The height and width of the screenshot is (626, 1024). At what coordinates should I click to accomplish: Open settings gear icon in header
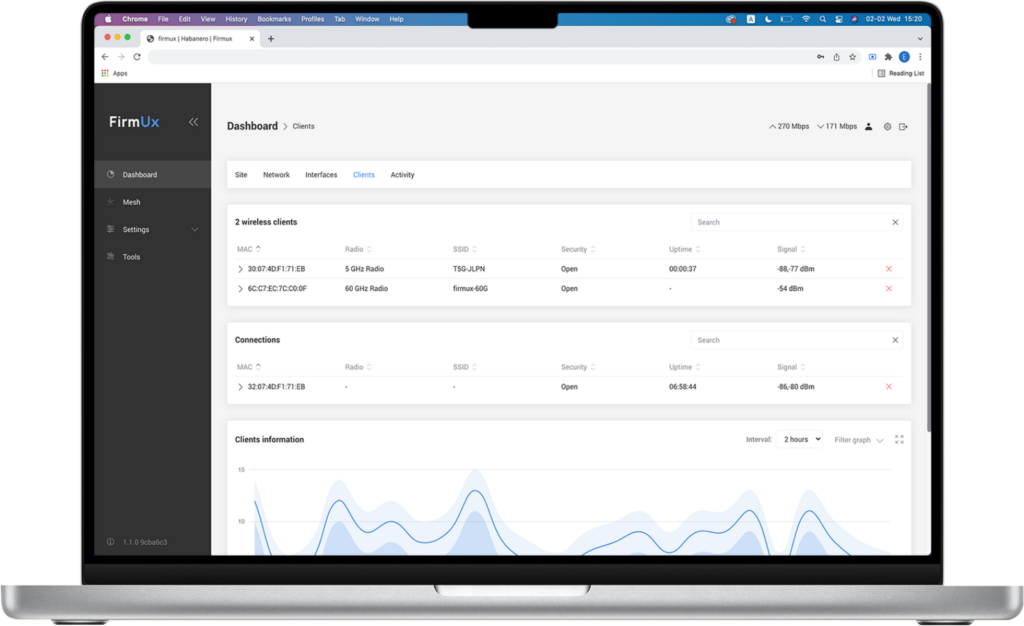pos(887,127)
